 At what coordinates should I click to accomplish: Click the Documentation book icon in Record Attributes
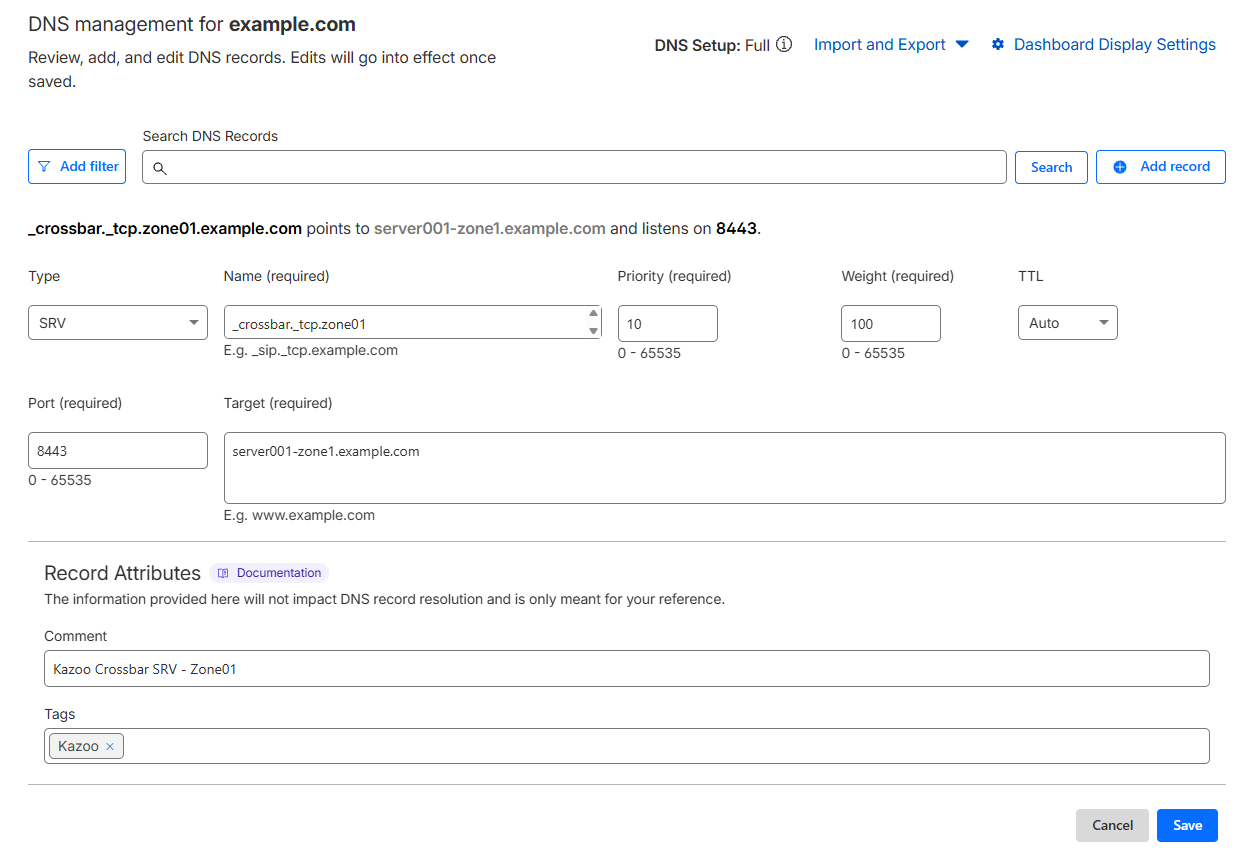click(x=222, y=572)
